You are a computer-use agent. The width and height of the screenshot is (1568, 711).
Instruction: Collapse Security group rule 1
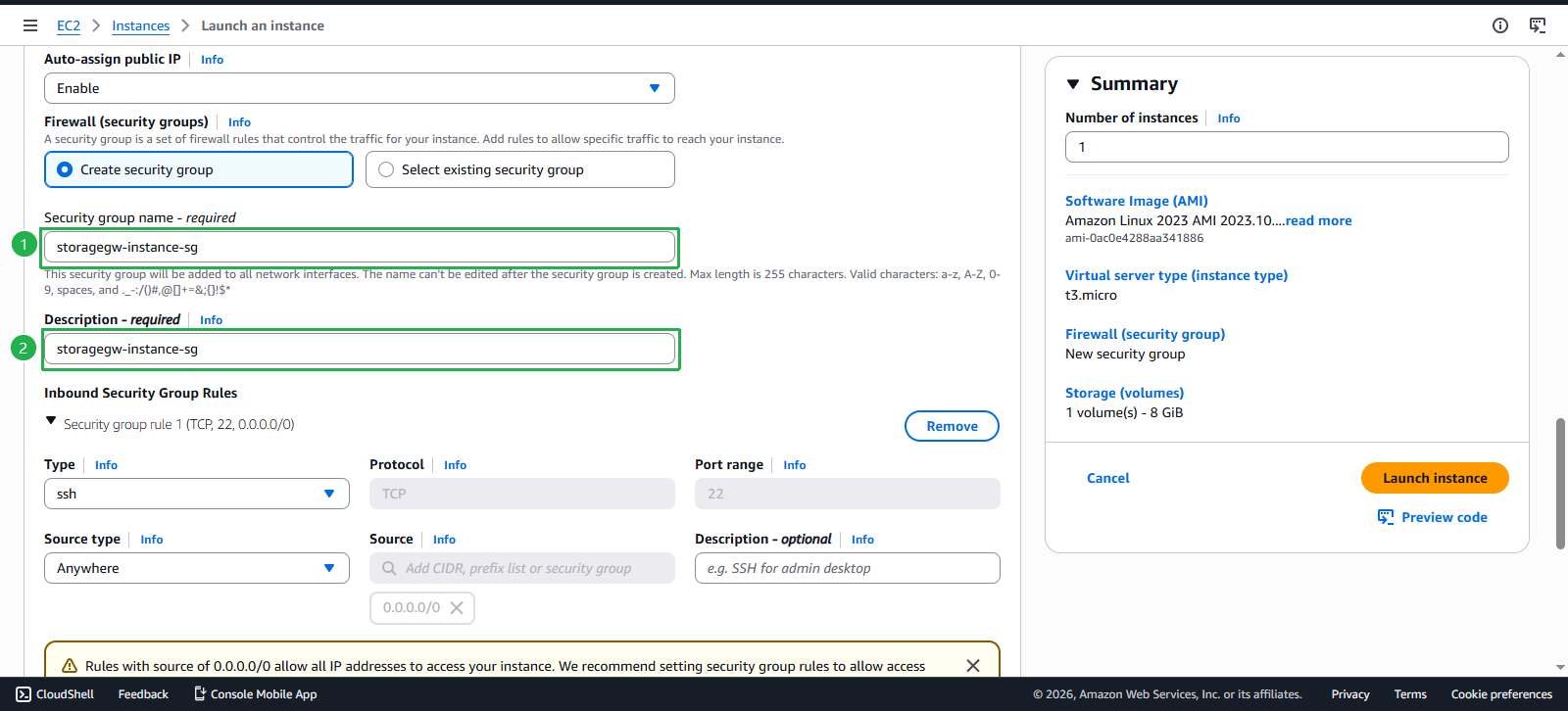(51, 421)
